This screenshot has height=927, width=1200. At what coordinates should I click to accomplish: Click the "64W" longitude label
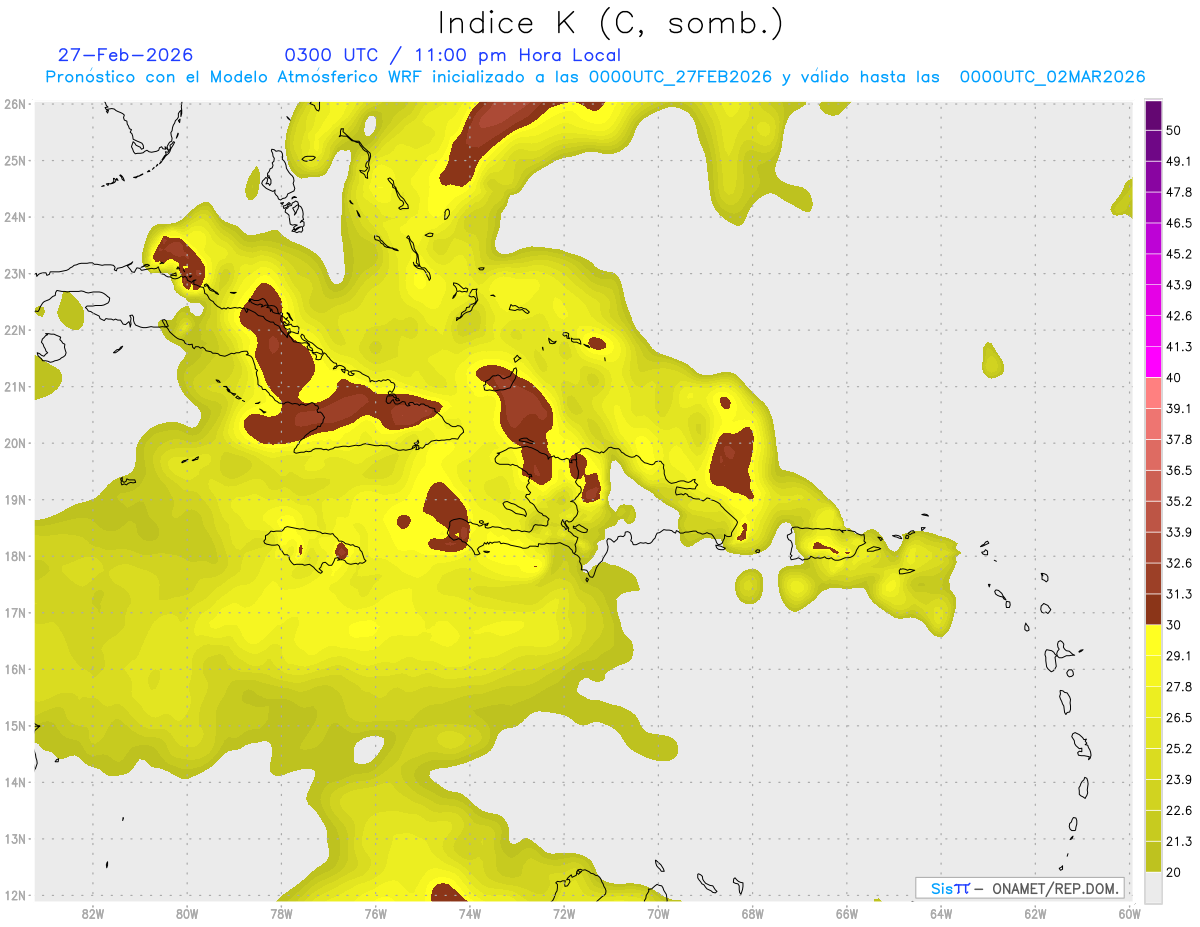point(941,914)
